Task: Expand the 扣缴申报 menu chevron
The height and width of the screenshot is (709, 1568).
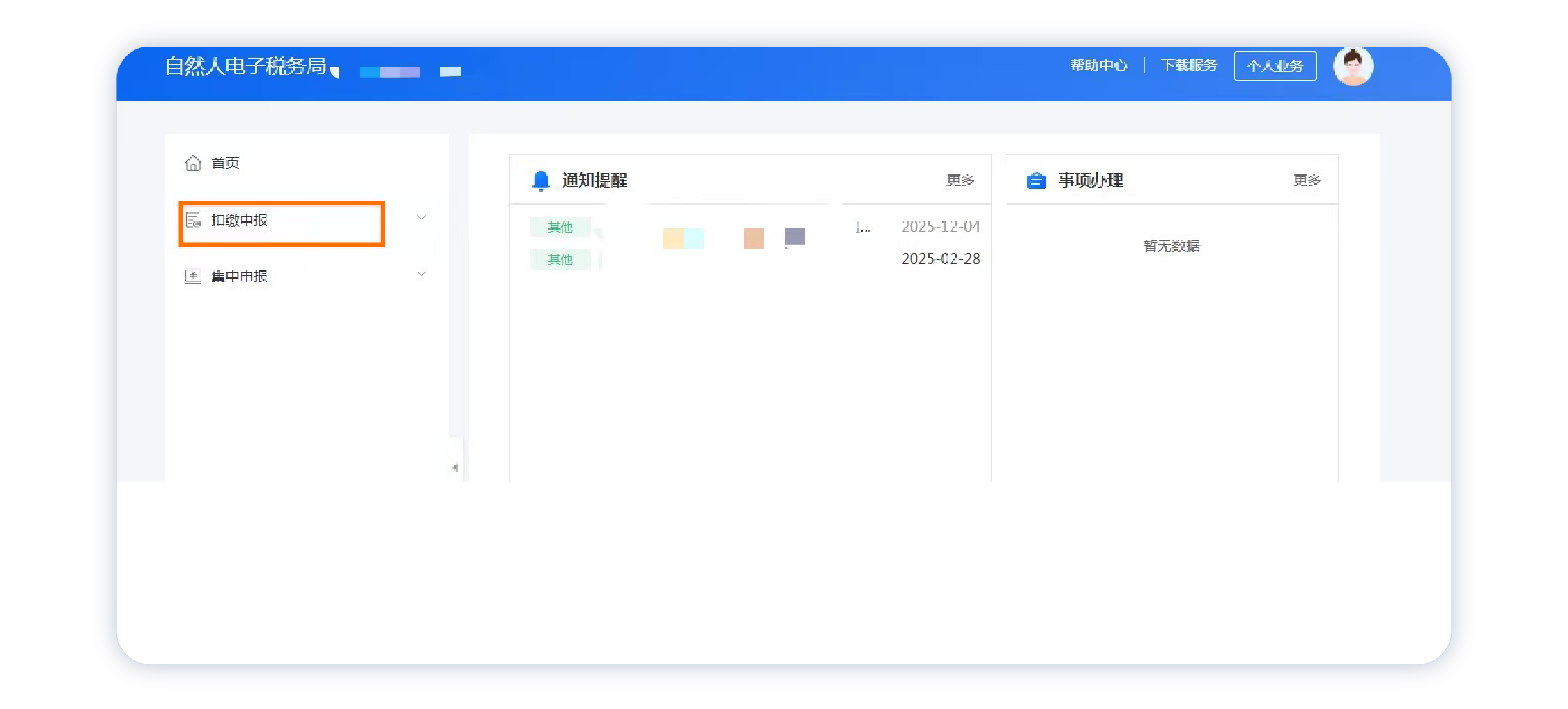Action: (x=422, y=217)
